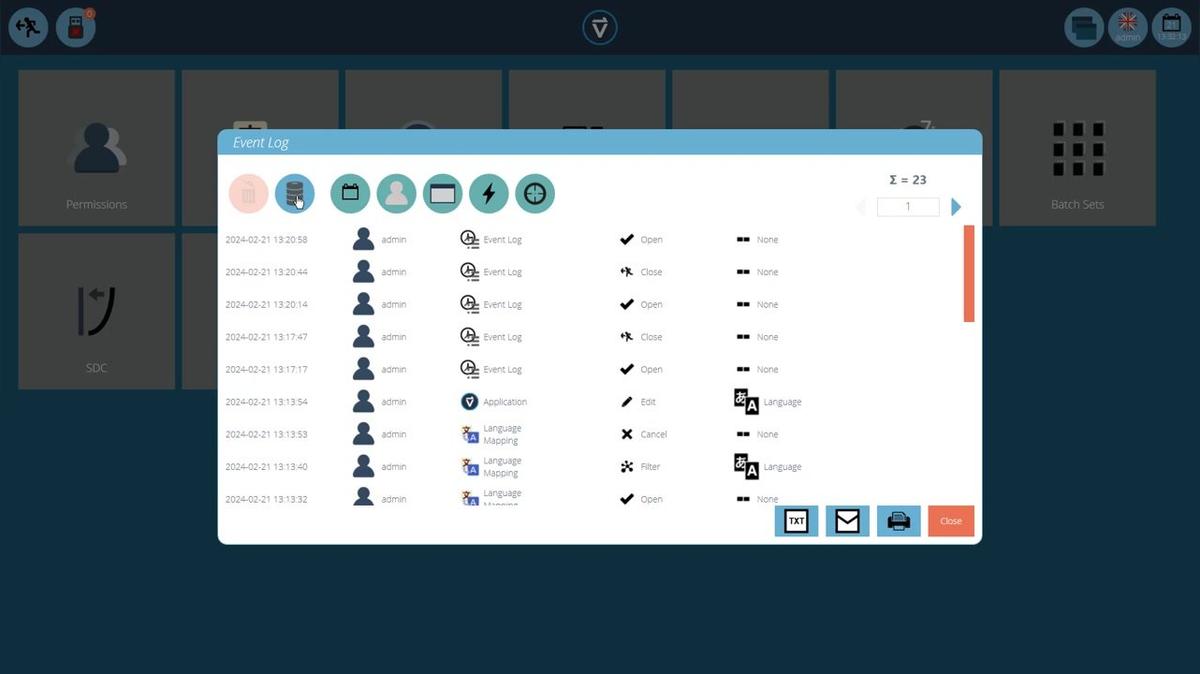Click the log out icon at top left

pos(28,28)
